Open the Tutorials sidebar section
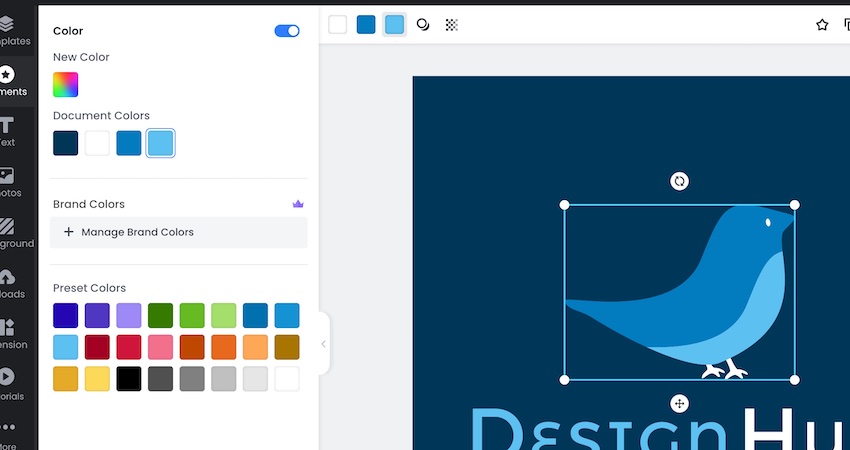The height and width of the screenshot is (450, 850). [11, 384]
